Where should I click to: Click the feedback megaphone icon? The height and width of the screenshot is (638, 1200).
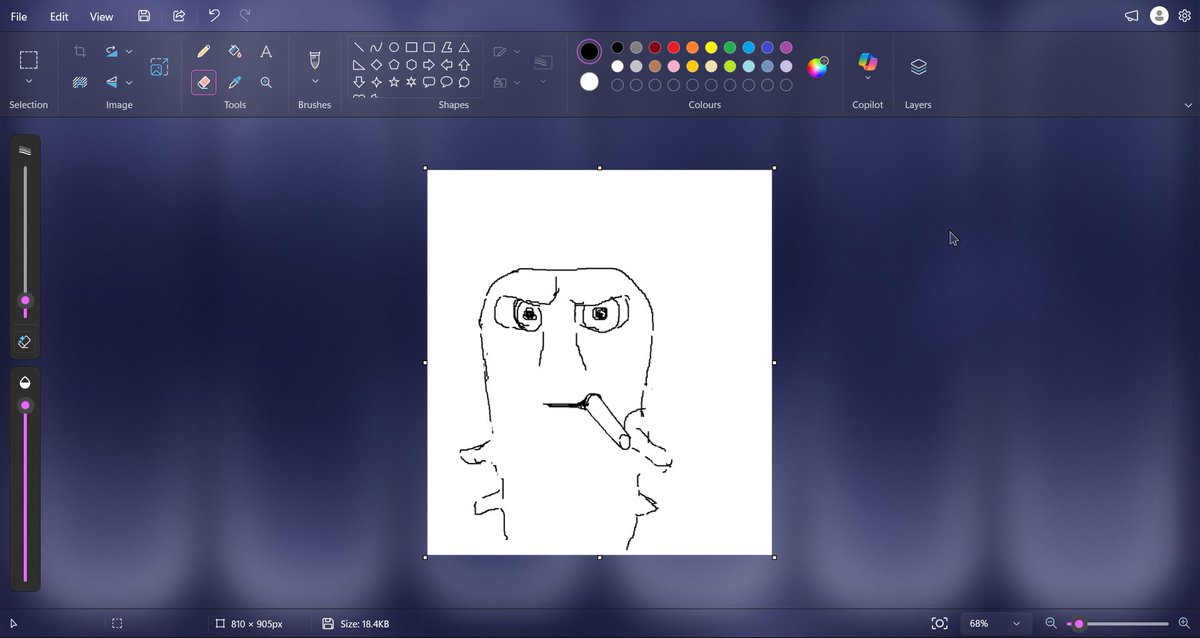(1131, 16)
